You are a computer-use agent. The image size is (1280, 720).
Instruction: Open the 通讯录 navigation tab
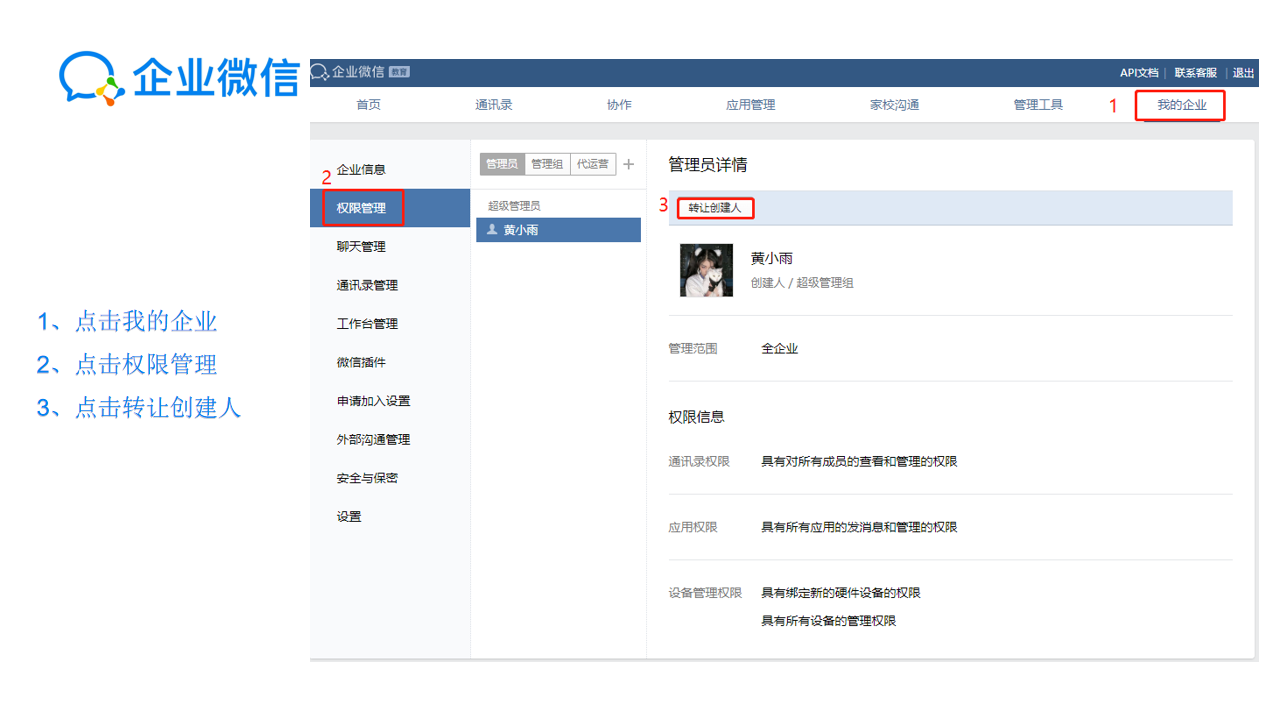tap(493, 105)
